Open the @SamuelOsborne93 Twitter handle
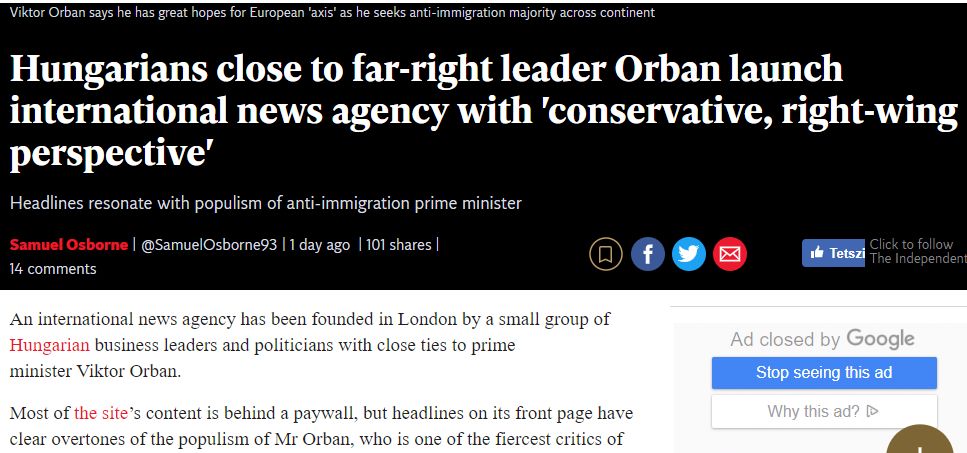Screen dimensions: 967x453 [x=210, y=245]
